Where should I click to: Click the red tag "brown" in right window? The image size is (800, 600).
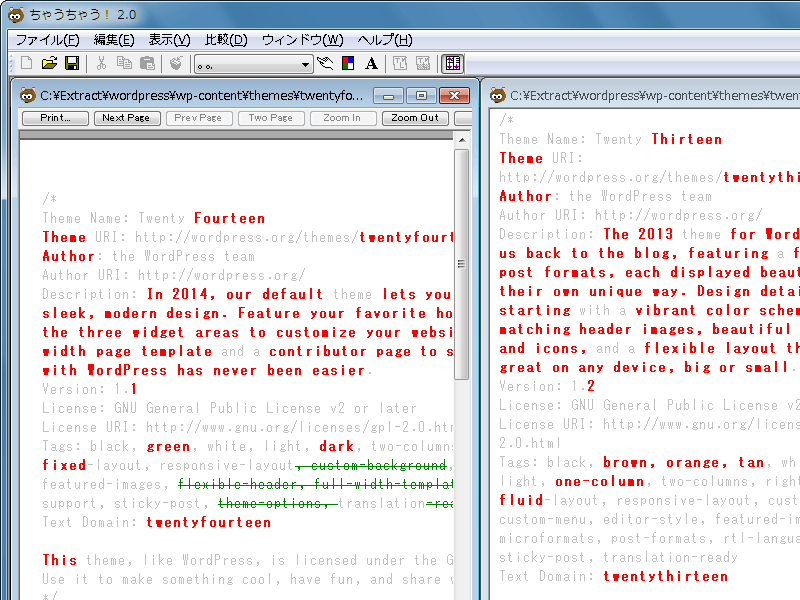click(x=626, y=462)
